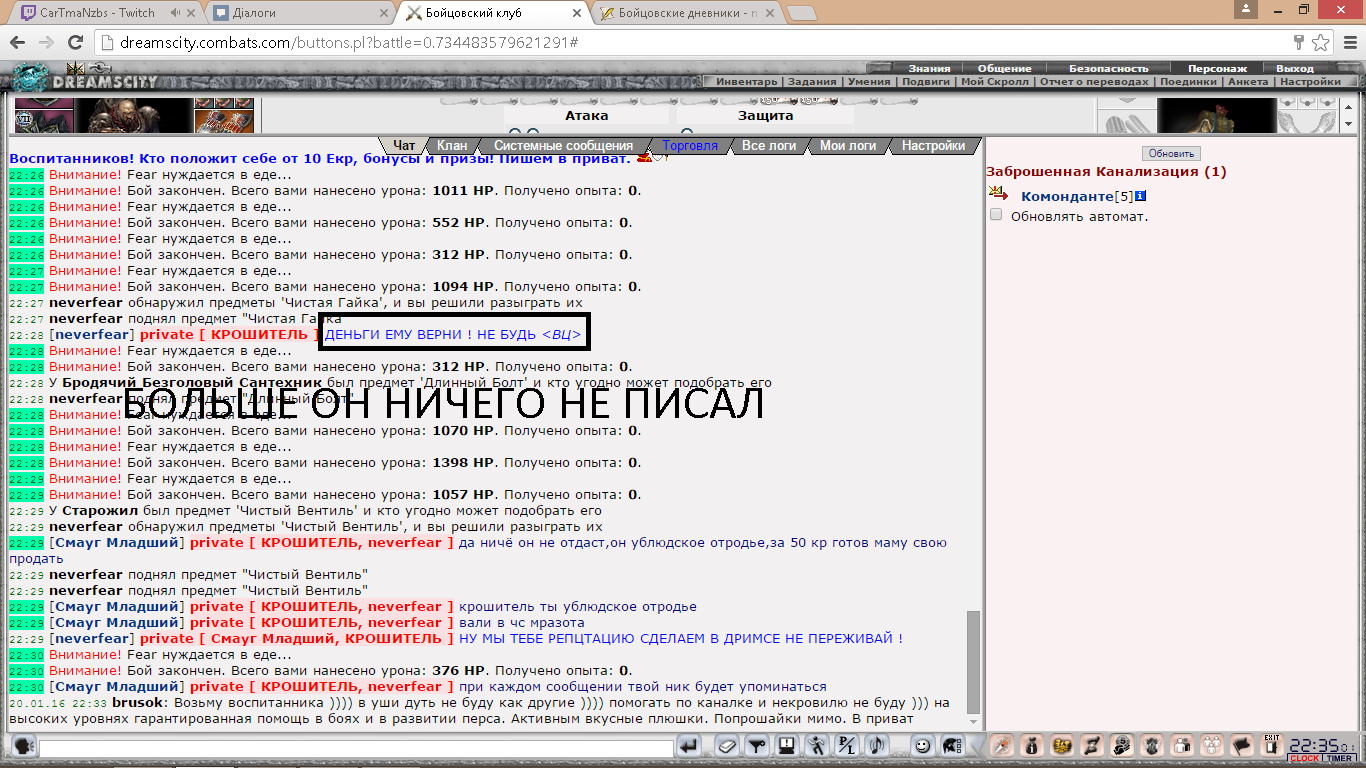Switch to the Бойцовские дневники browser tab

pyautogui.click(x=685, y=13)
